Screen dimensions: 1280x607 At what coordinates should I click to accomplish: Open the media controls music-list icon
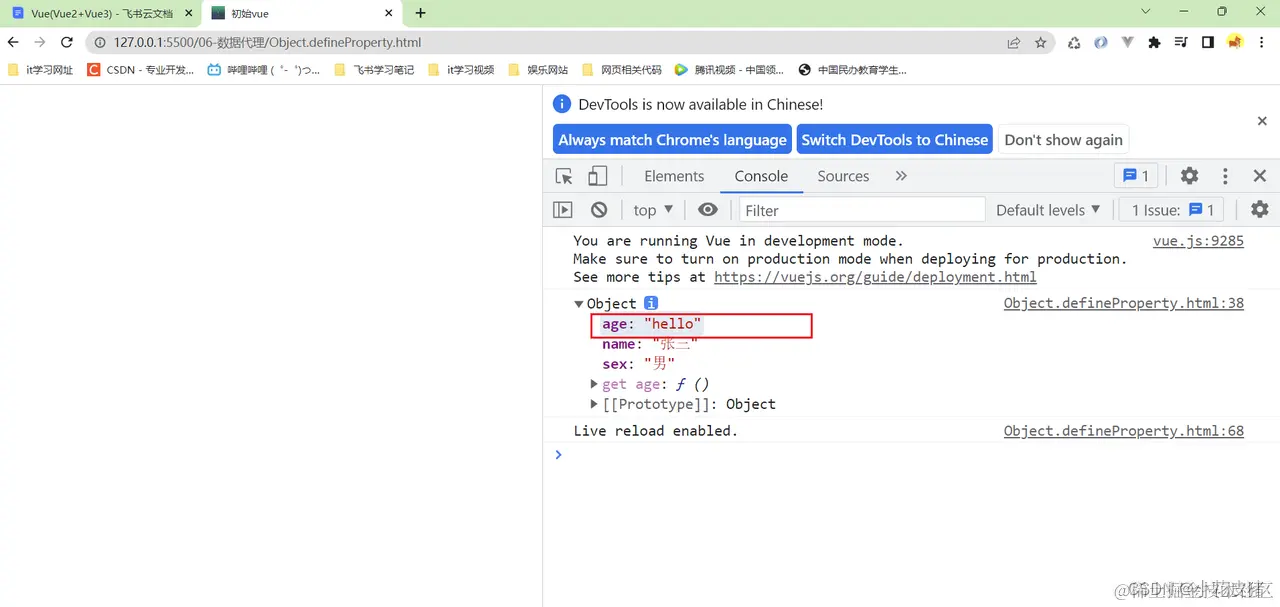[x=1181, y=42]
